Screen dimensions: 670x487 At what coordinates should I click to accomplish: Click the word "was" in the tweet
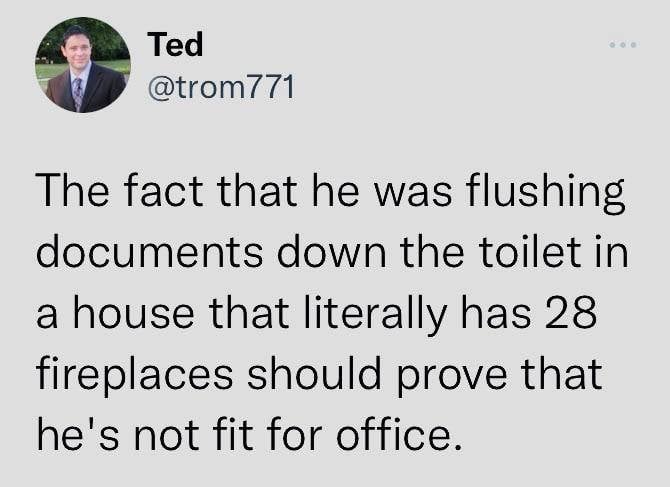(407, 193)
